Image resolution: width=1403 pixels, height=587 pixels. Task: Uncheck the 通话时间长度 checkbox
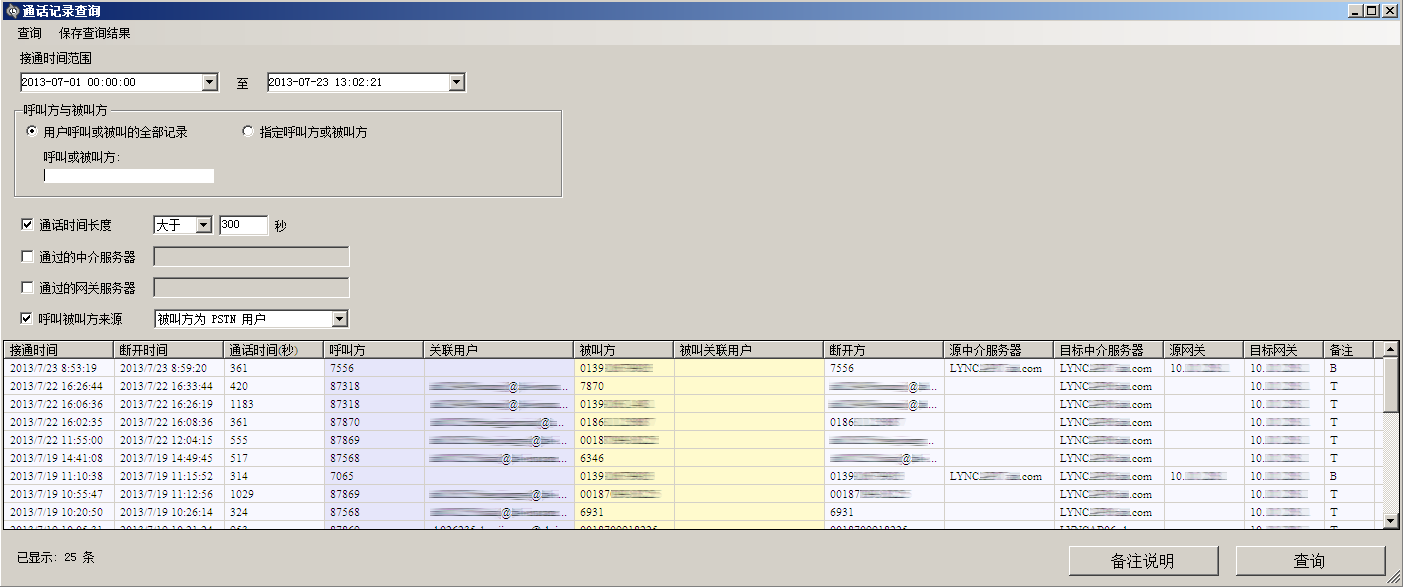(x=27, y=225)
